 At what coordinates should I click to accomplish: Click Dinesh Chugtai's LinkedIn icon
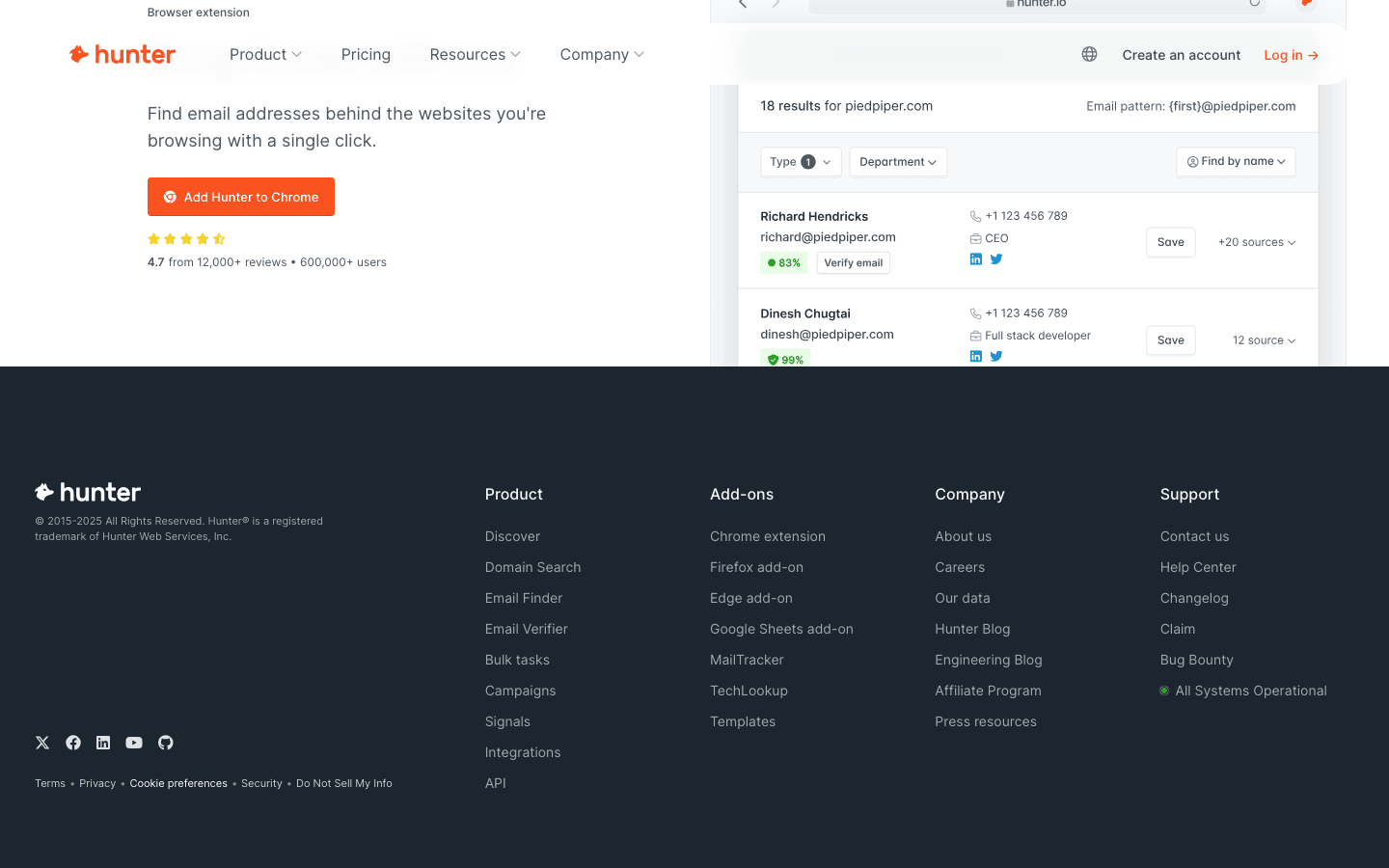click(x=976, y=357)
